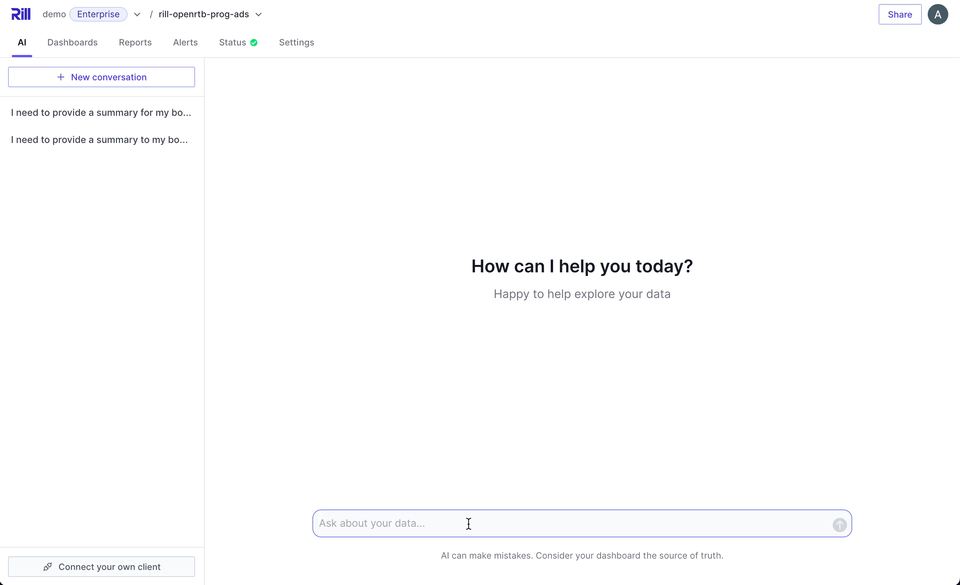Go to the Reports tab

click(x=135, y=43)
